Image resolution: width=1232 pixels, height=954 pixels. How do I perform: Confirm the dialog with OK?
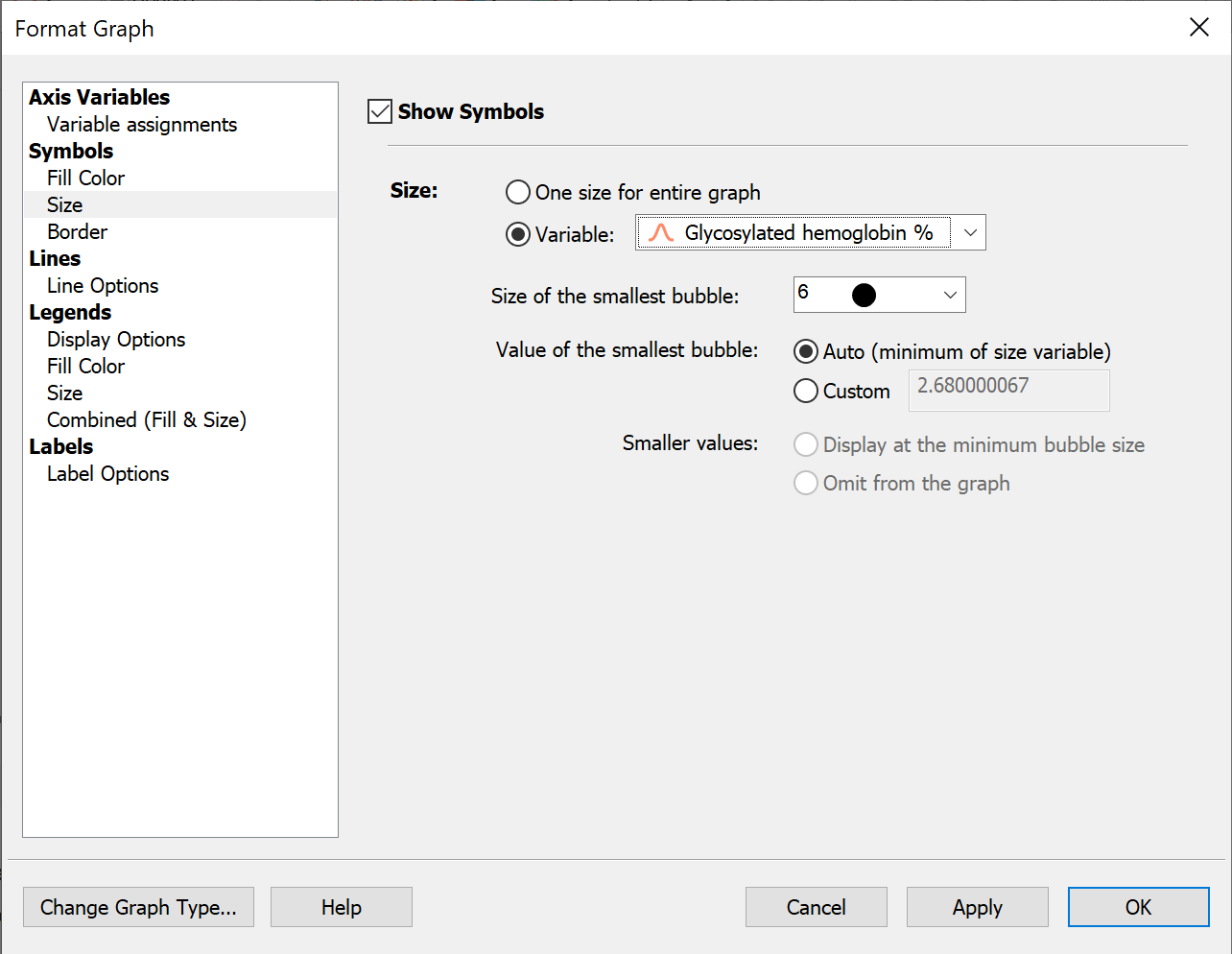[1138, 907]
